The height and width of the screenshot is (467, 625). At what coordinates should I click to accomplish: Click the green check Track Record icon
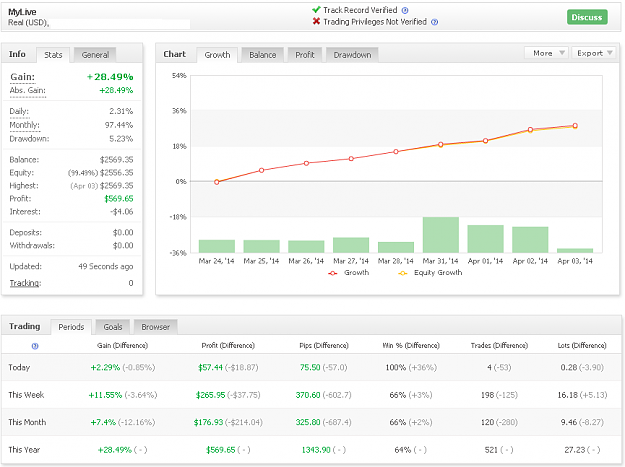[x=316, y=10]
